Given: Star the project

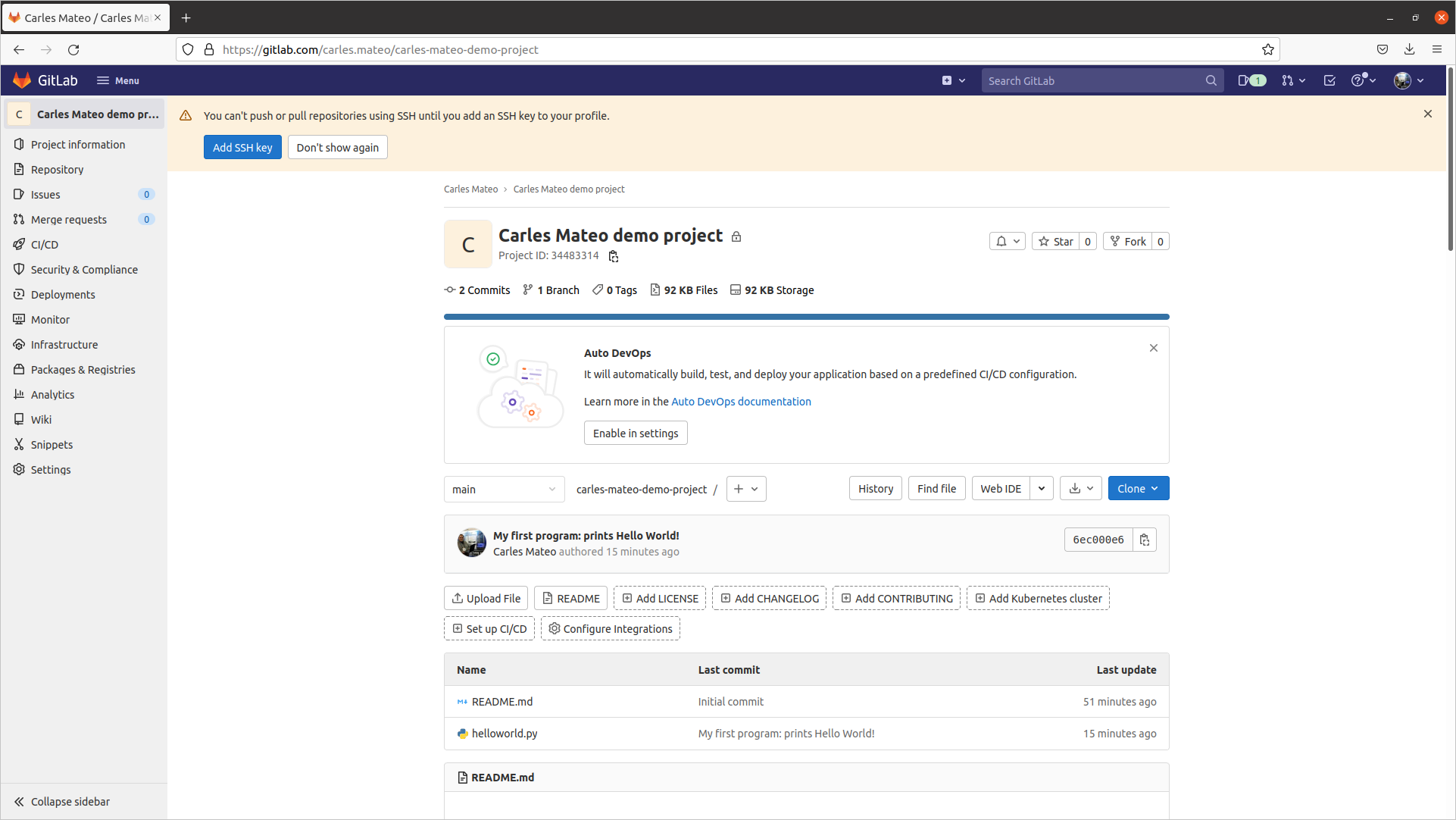Looking at the screenshot, I should coord(1055,241).
